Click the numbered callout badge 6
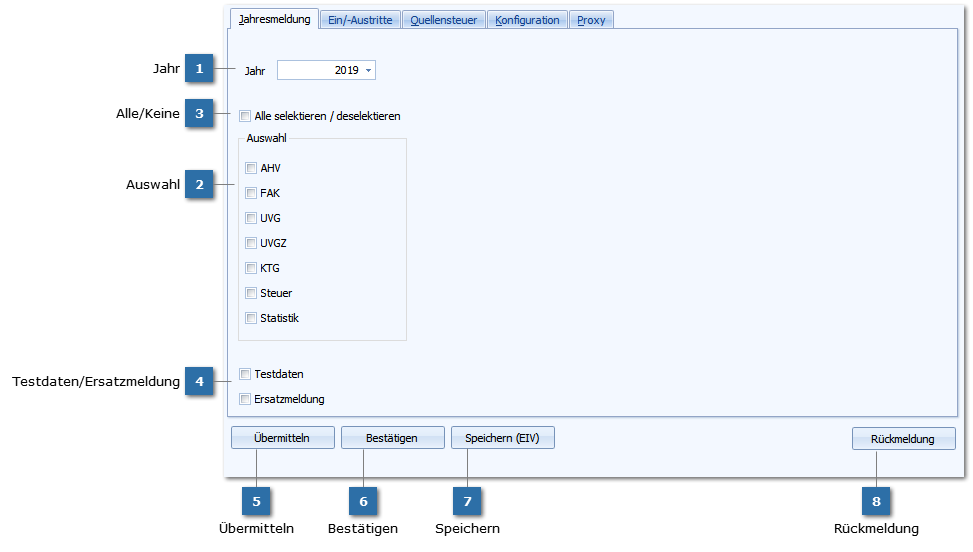973x552 pixels. (363, 499)
